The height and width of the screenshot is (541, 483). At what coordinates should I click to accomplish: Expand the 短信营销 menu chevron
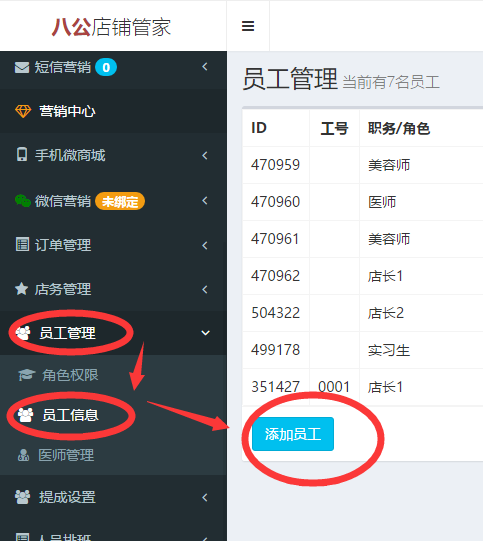[x=205, y=67]
